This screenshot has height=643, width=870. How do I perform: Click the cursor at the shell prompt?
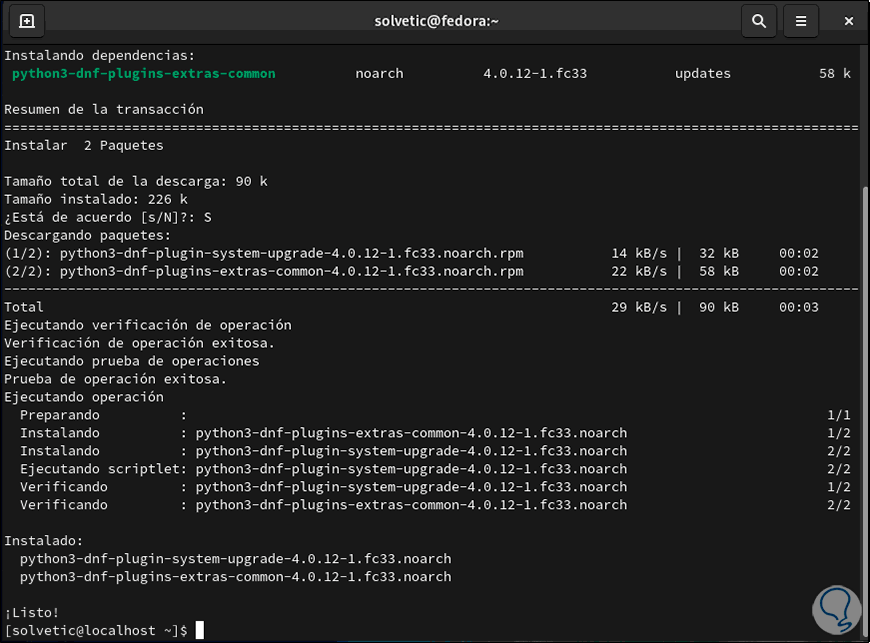coord(200,630)
